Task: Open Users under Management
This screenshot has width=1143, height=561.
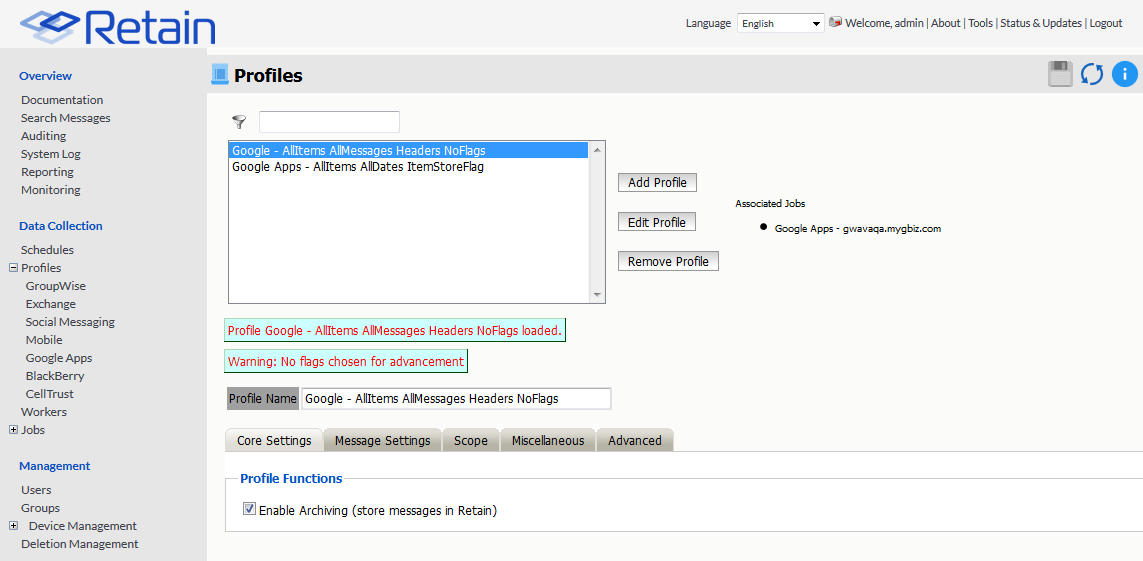Action: (36, 490)
